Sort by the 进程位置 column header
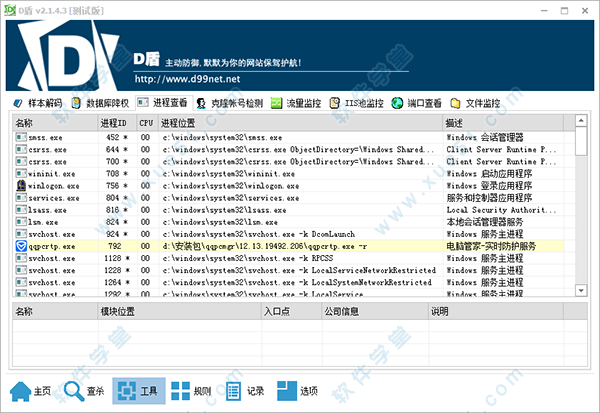Screen dimensions: 600x413 pyautogui.click(x=301, y=123)
